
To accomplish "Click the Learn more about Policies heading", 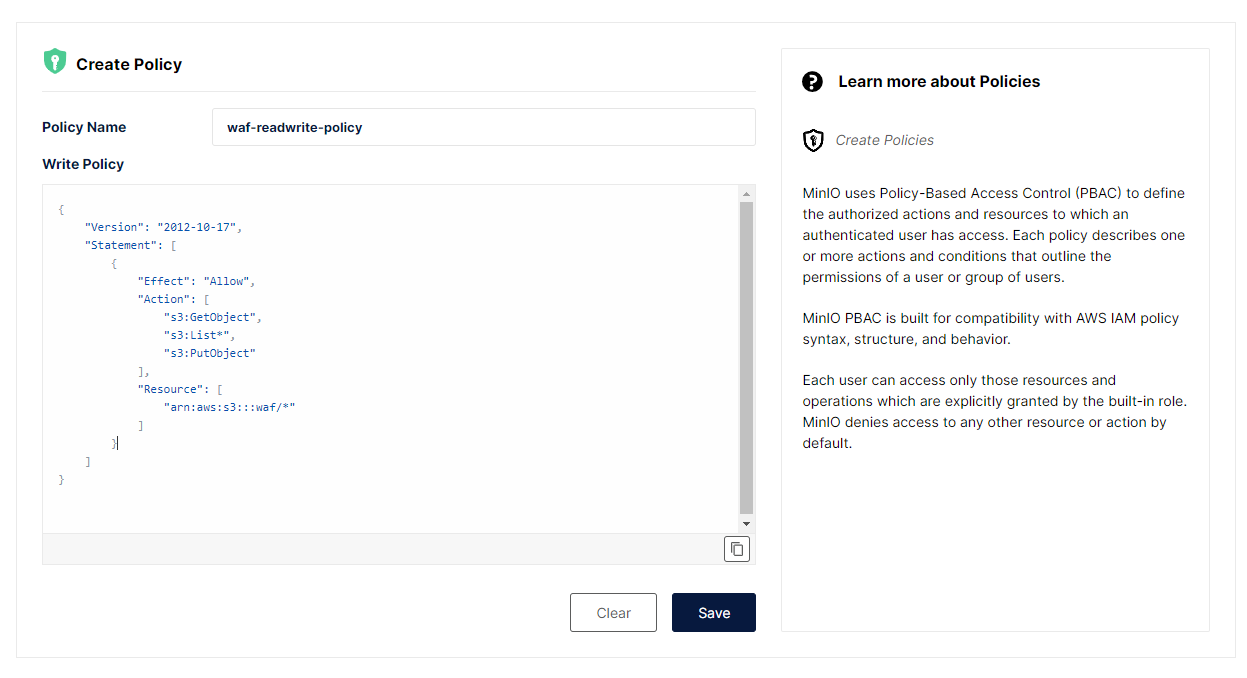I will pos(939,82).
